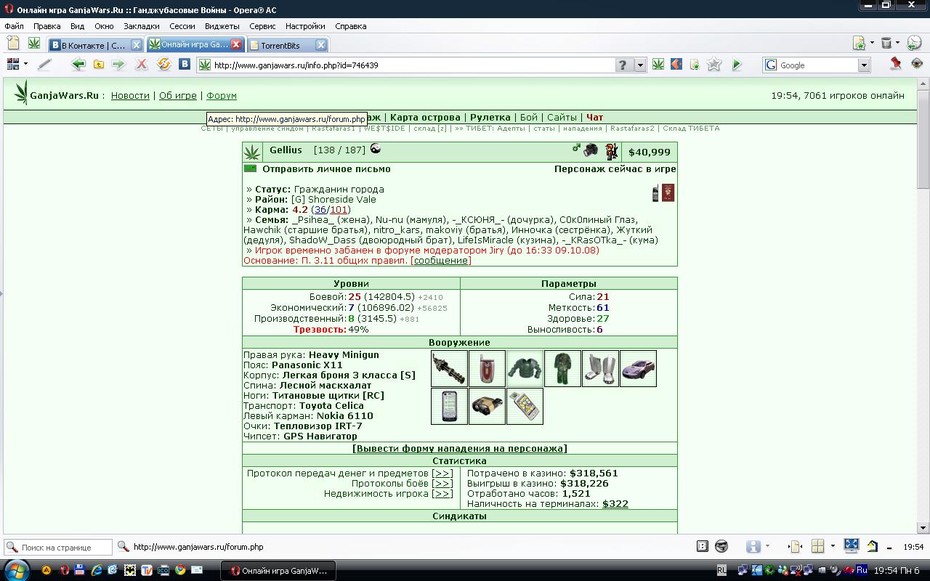The image size is (930, 581).
Task: Expand the Google search engine dropdown
Action: pos(864,65)
